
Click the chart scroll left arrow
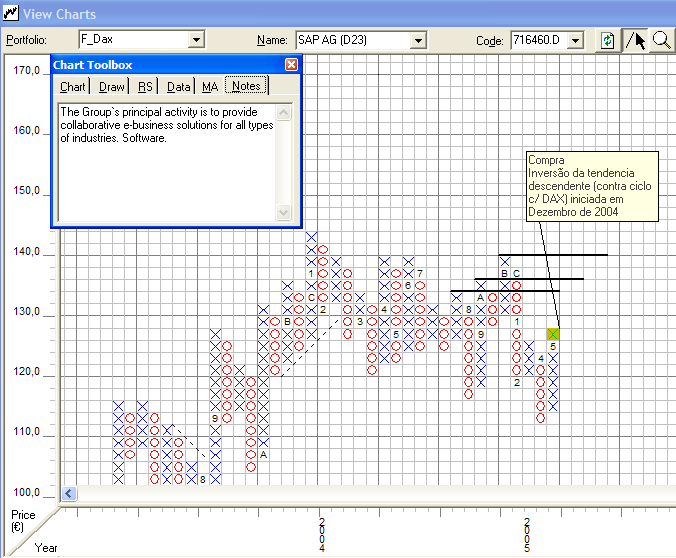[x=70, y=494]
